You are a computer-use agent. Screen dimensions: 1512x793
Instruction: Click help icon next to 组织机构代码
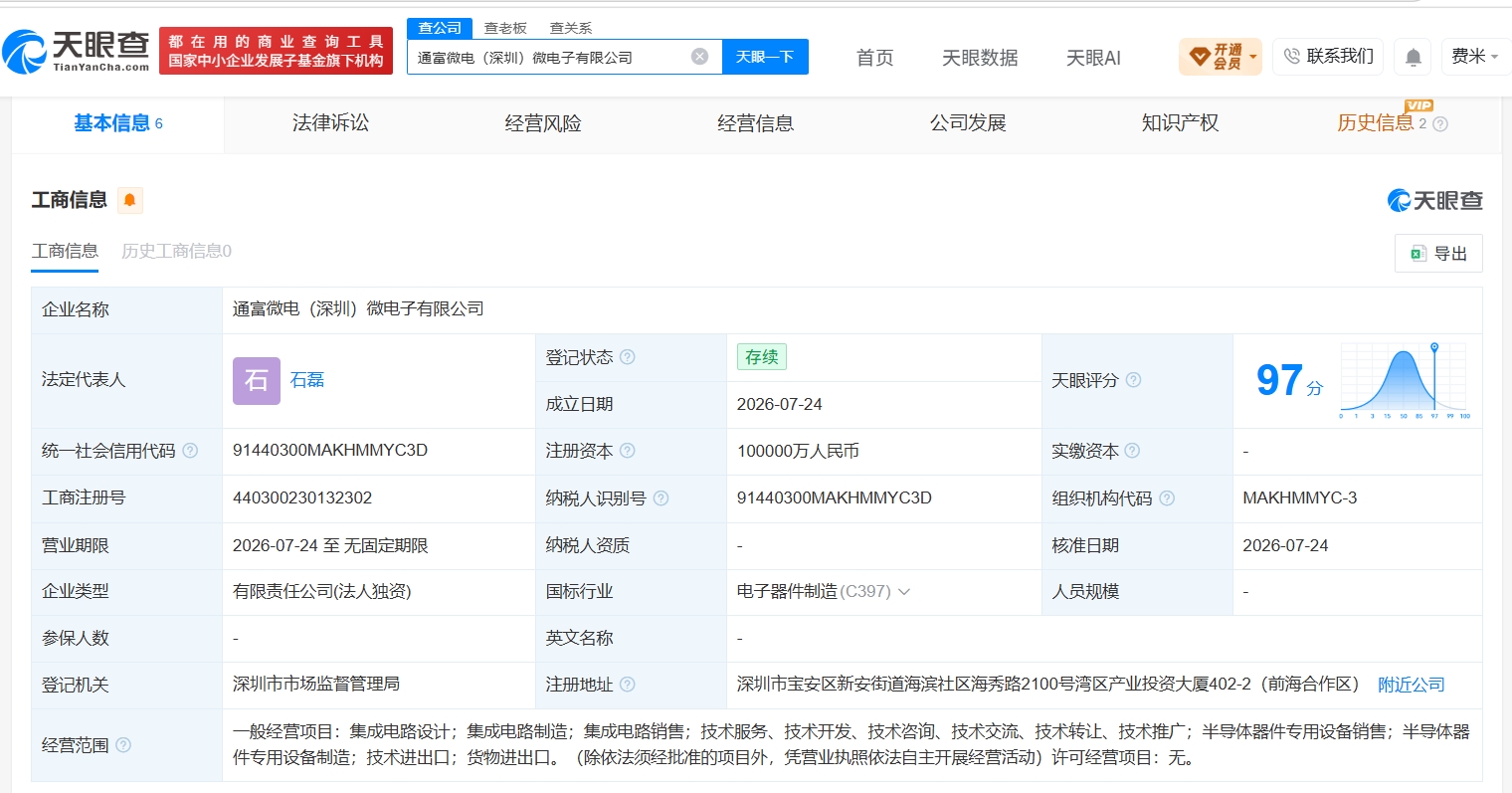[x=1167, y=498]
